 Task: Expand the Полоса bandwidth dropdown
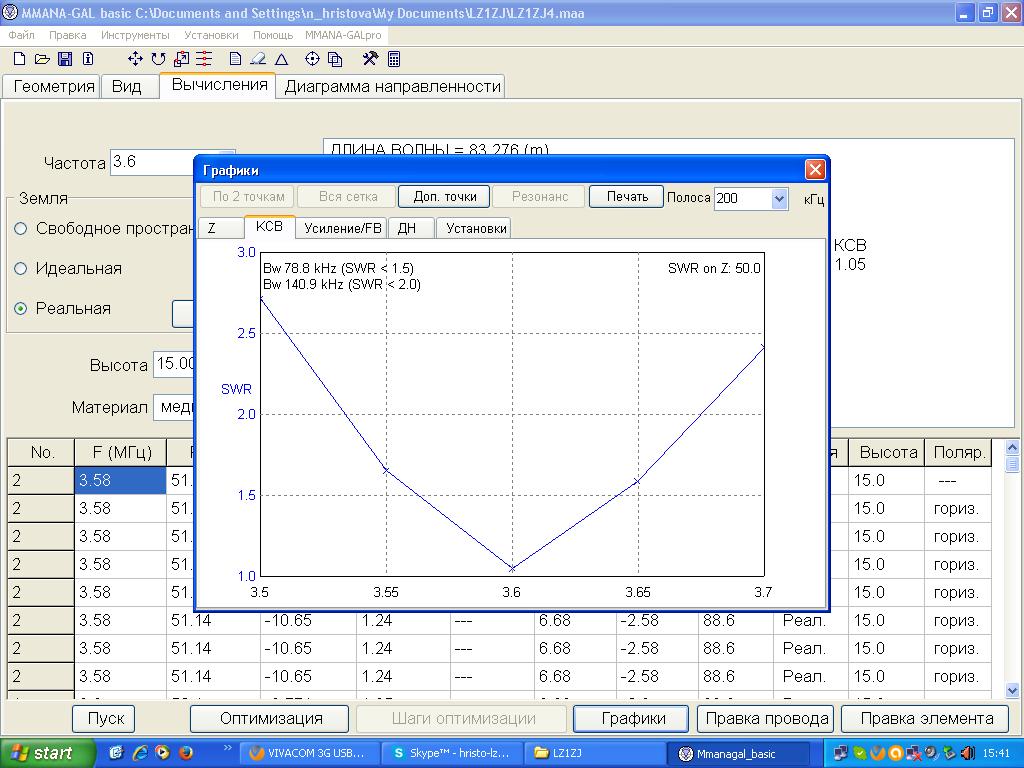780,198
